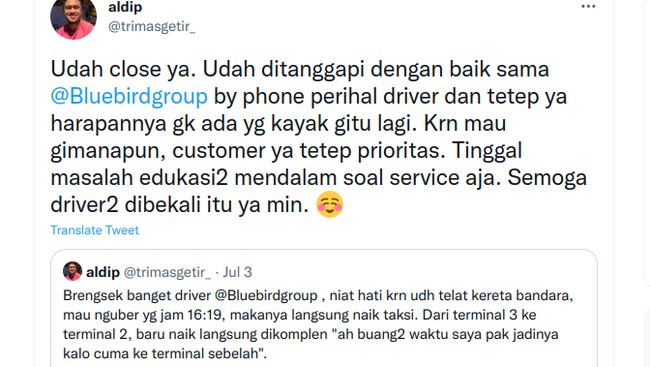The width and height of the screenshot is (650, 367).
Task: Open the three-dot more options menu
Action: [x=588, y=6]
